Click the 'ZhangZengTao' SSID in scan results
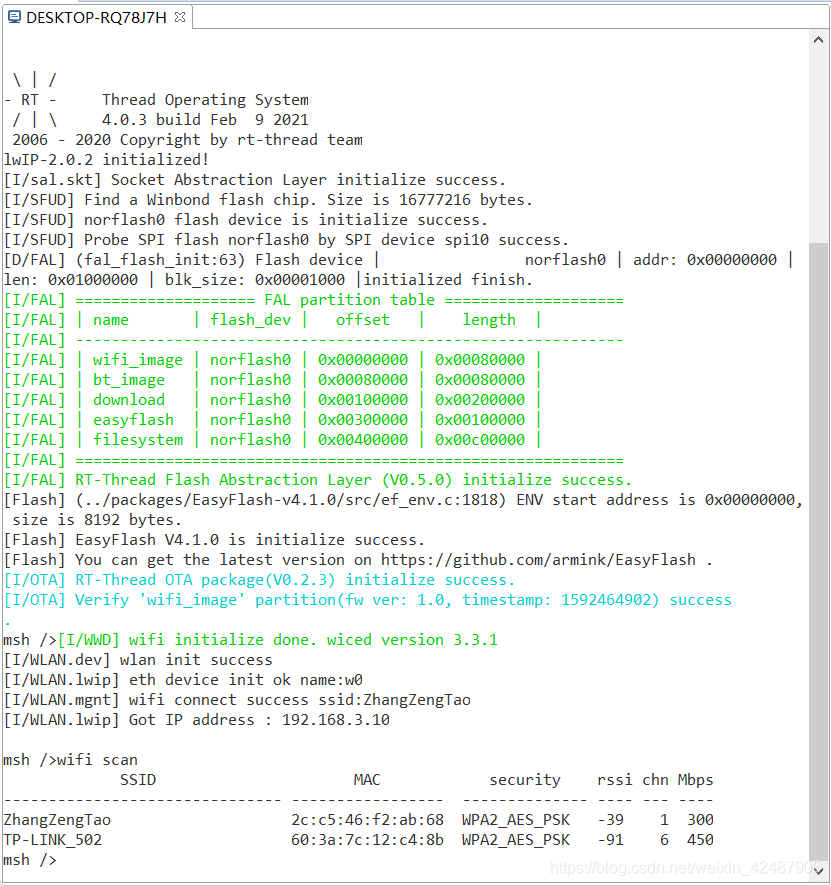 click(x=57, y=820)
